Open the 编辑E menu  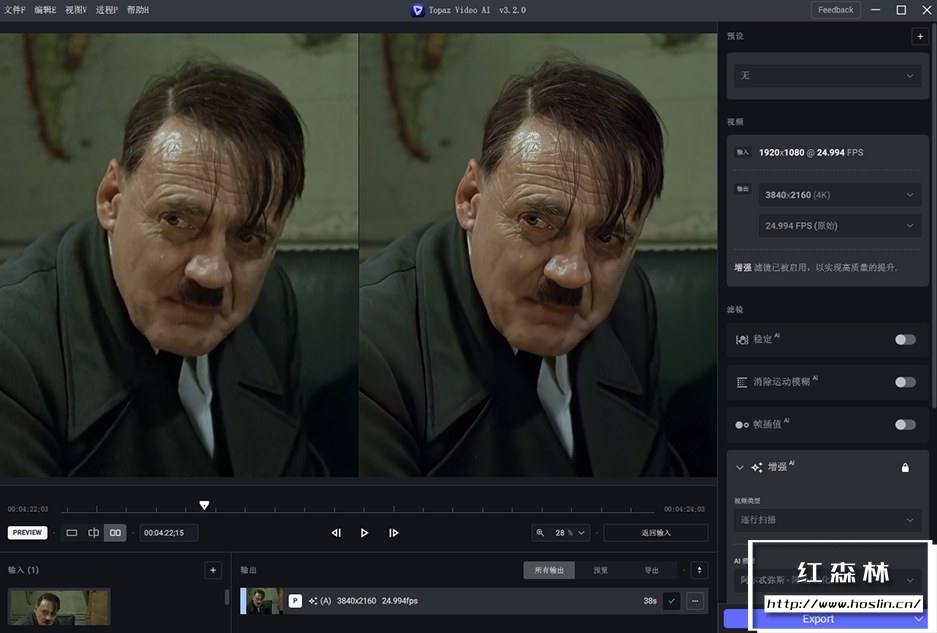click(45, 10)
